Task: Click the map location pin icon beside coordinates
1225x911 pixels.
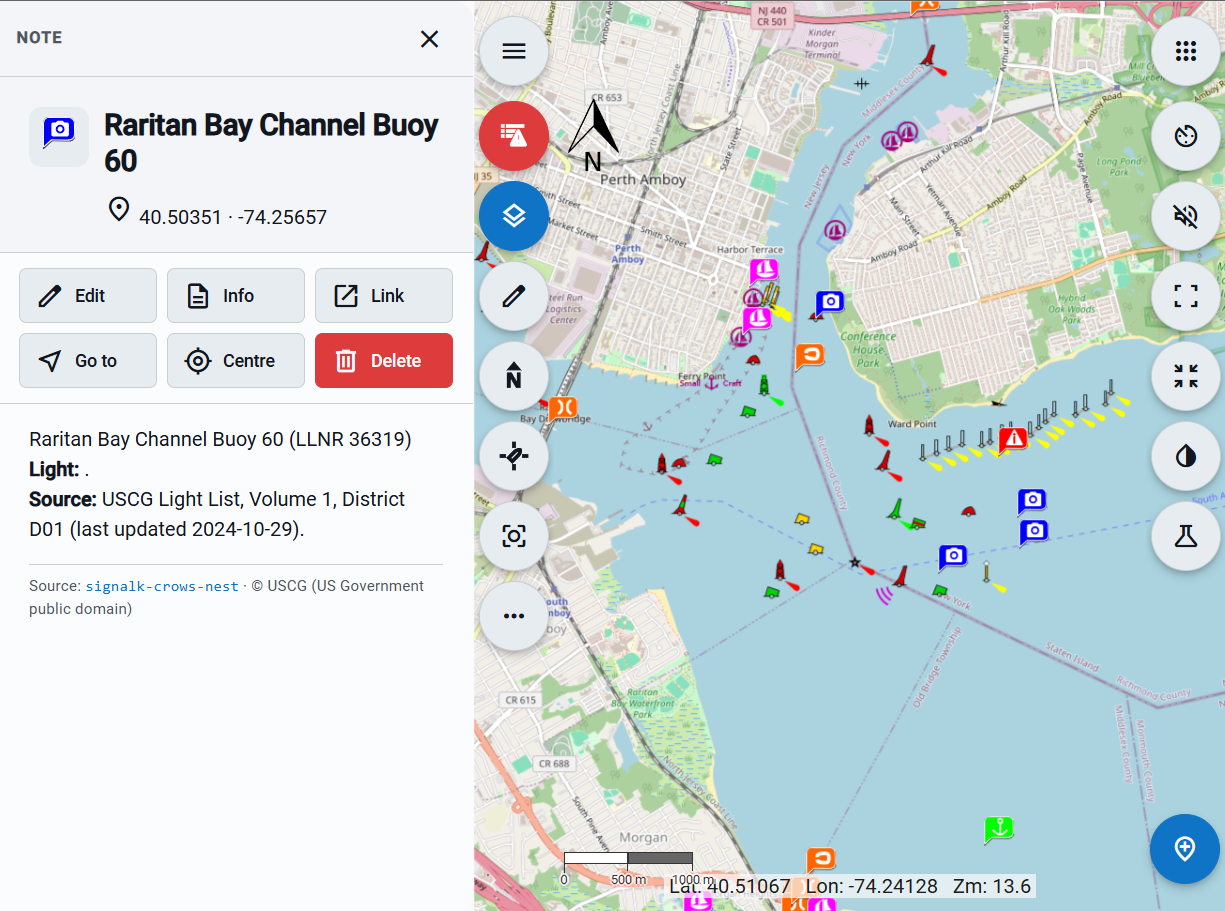Action: coord(119,210)
